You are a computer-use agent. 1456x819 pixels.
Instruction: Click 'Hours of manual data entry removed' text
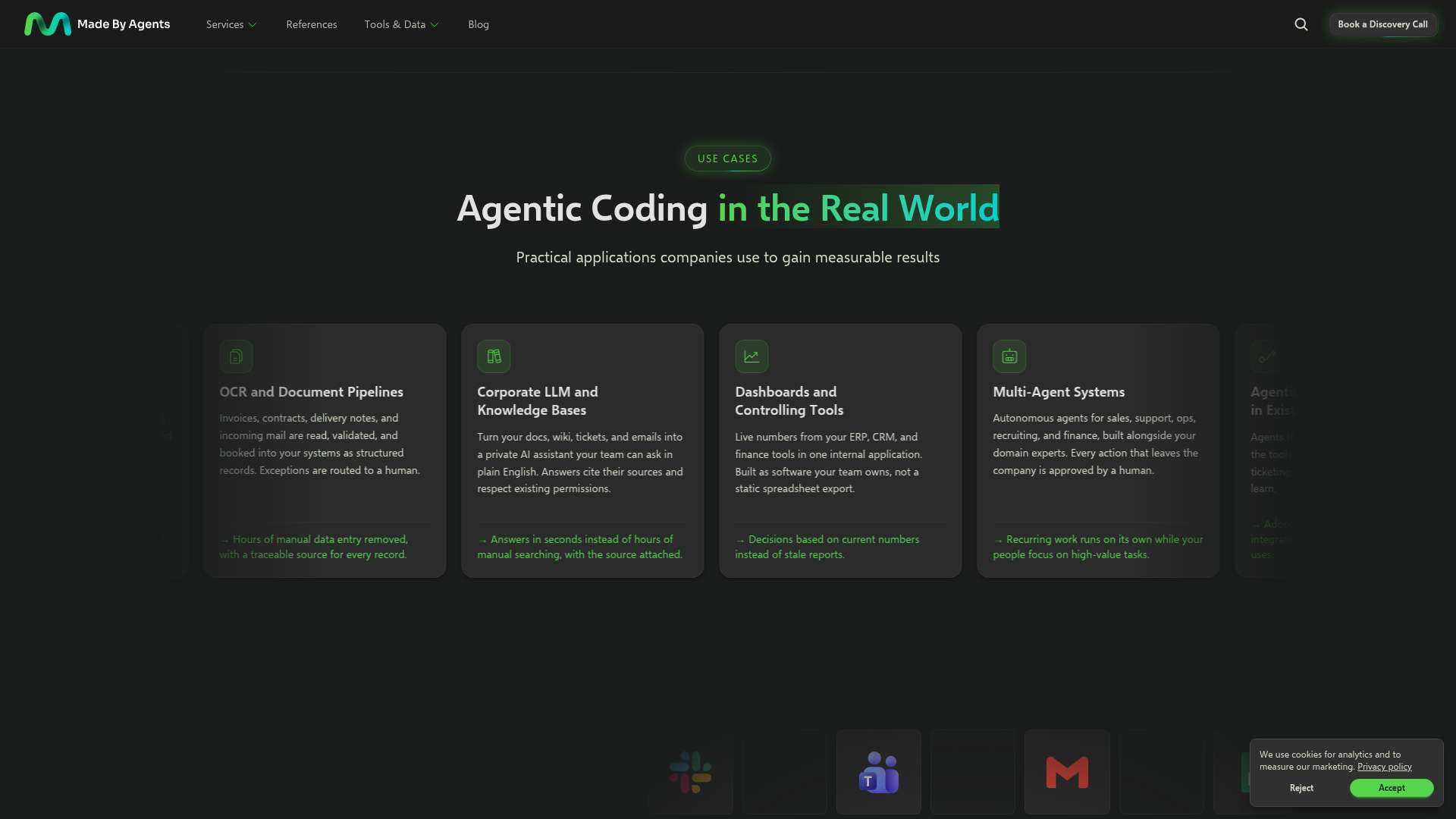coord(313,547)
